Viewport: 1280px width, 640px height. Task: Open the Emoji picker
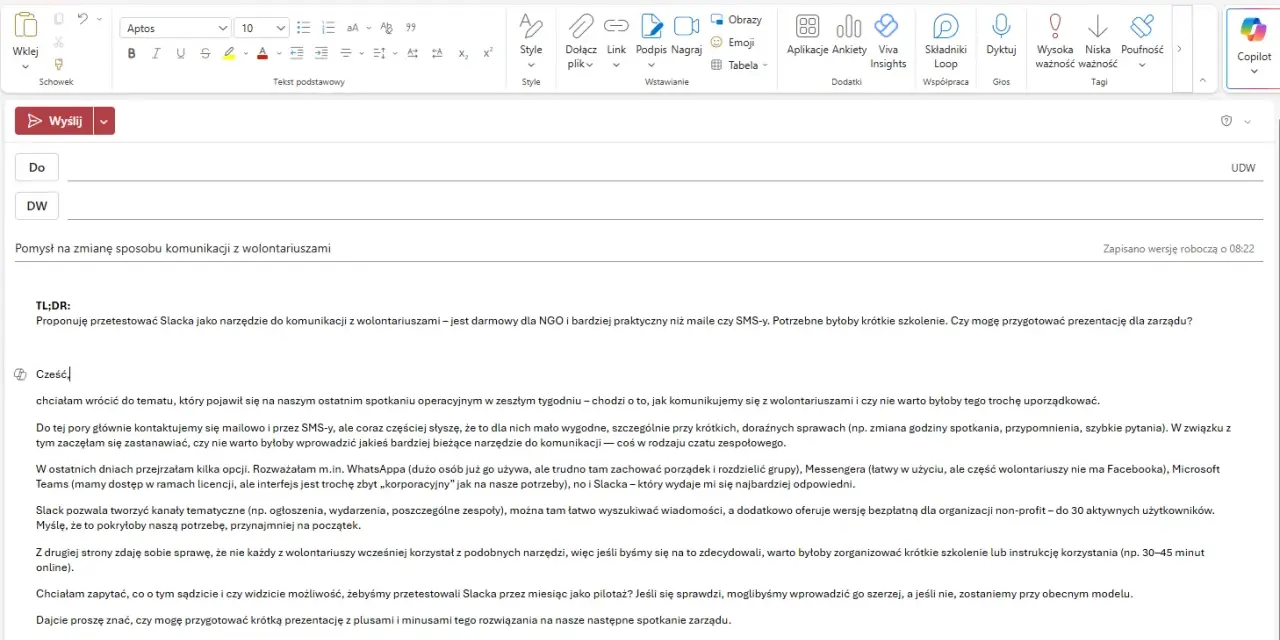pyautogui.click(x=732, y=42)
